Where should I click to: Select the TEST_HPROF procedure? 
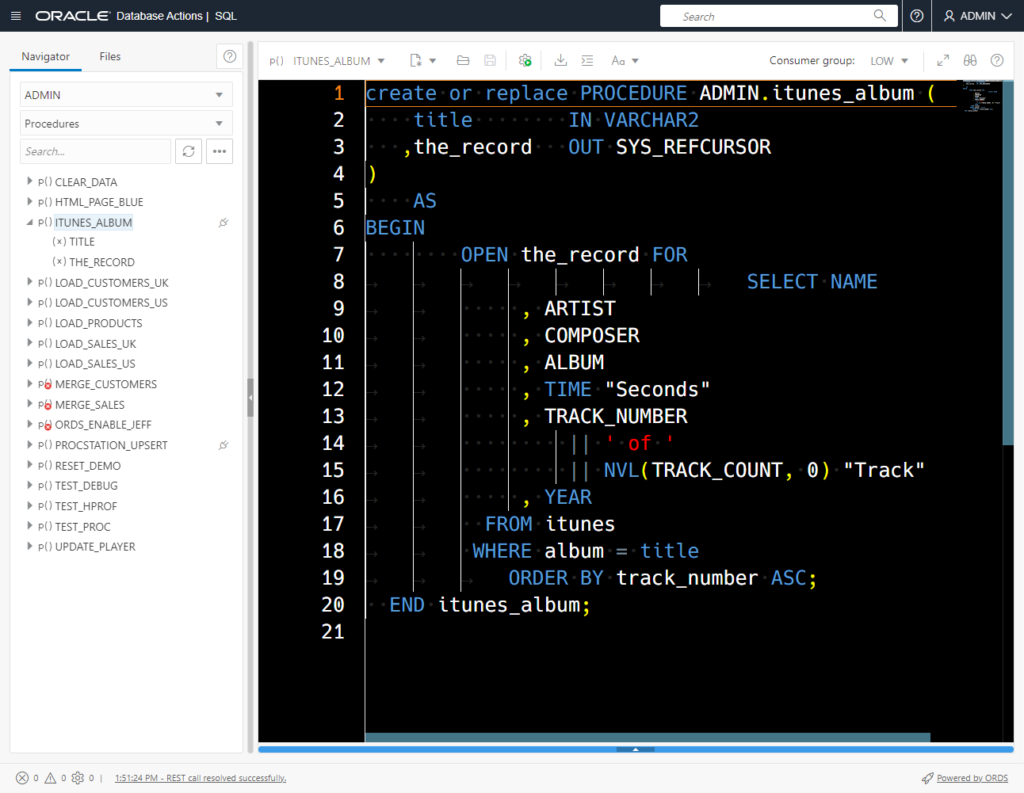click(86, 506)
